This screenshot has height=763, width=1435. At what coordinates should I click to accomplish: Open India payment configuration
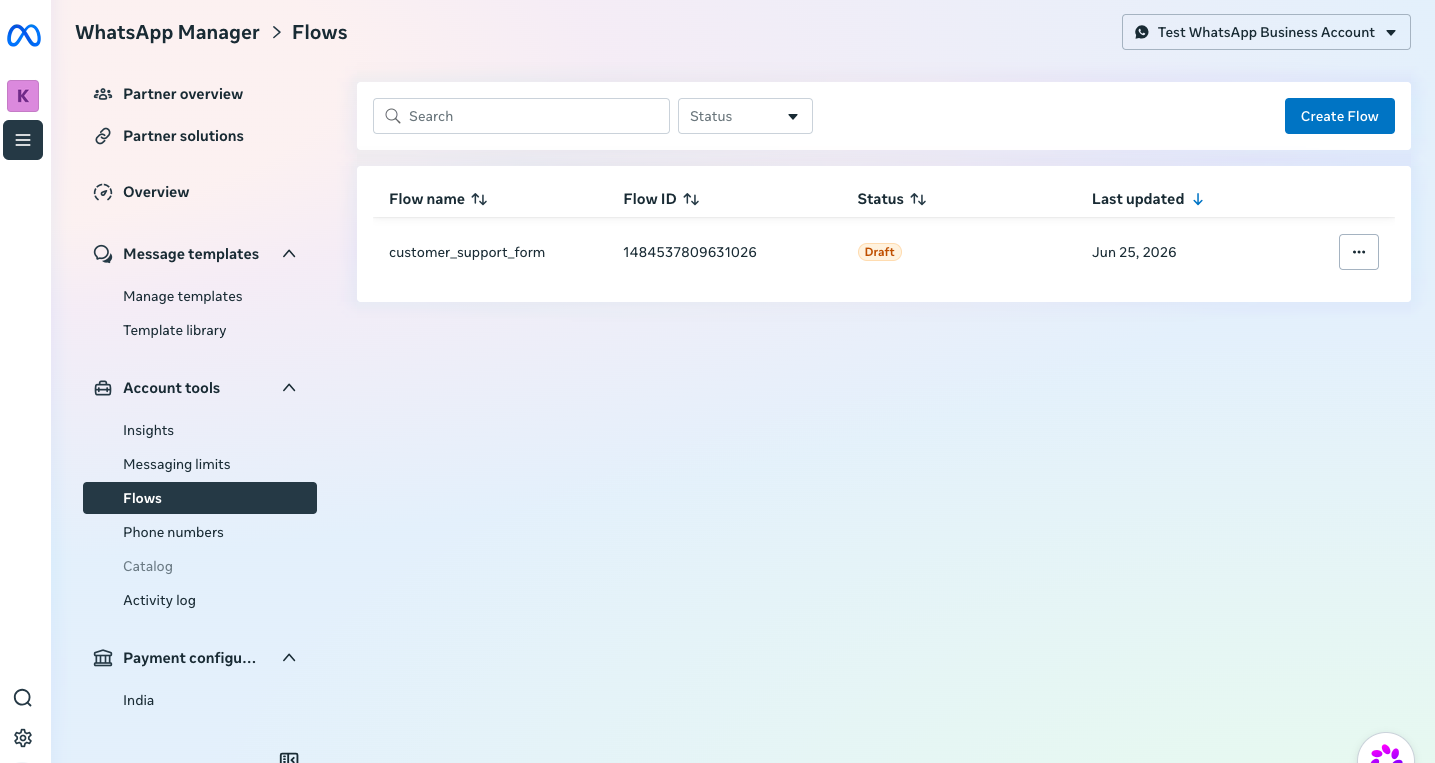tap(139, 700)
